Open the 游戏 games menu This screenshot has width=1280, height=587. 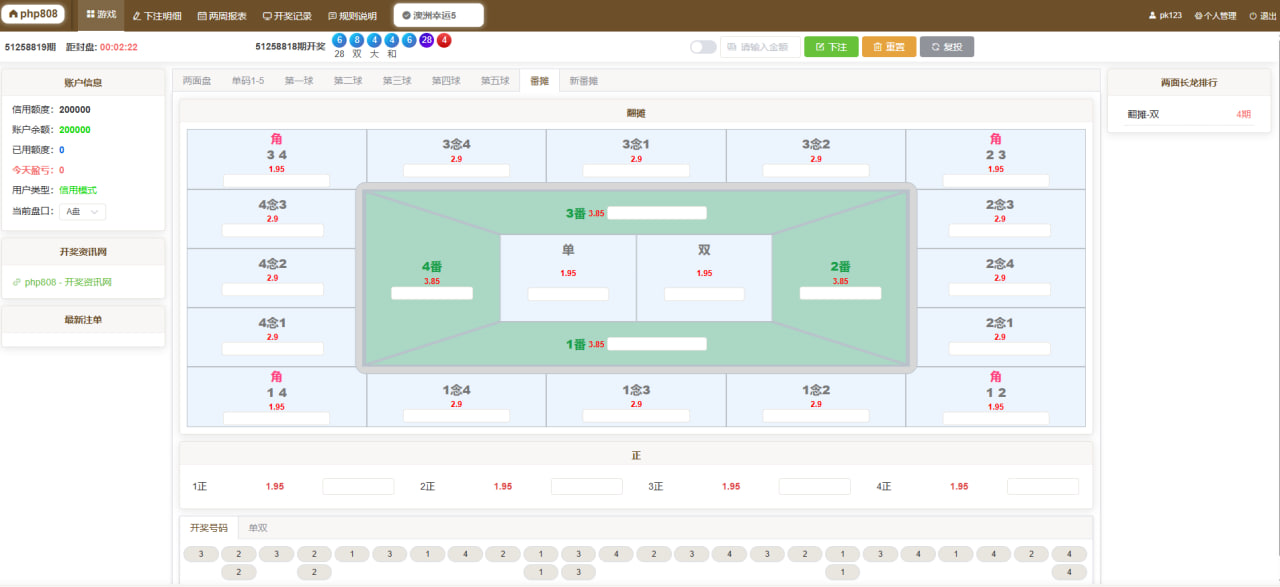click(x=101, y=15)
